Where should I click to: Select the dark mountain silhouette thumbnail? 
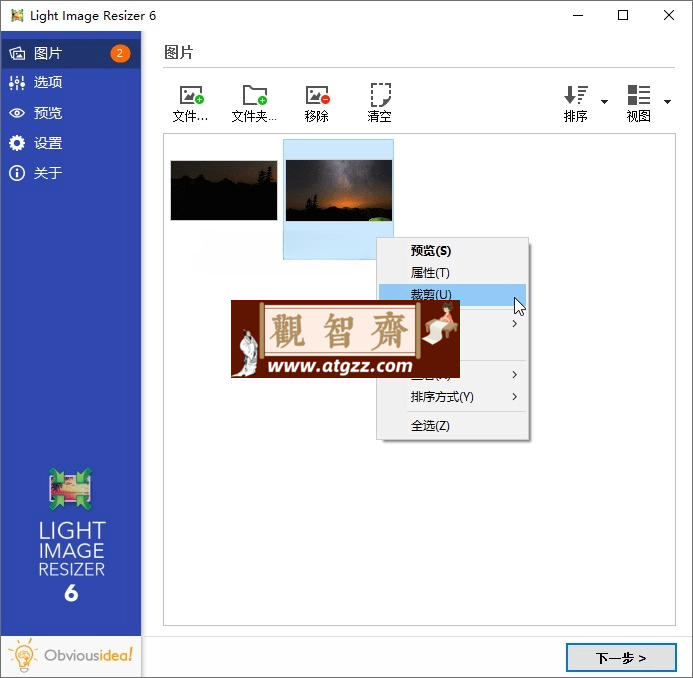point(224,190)
